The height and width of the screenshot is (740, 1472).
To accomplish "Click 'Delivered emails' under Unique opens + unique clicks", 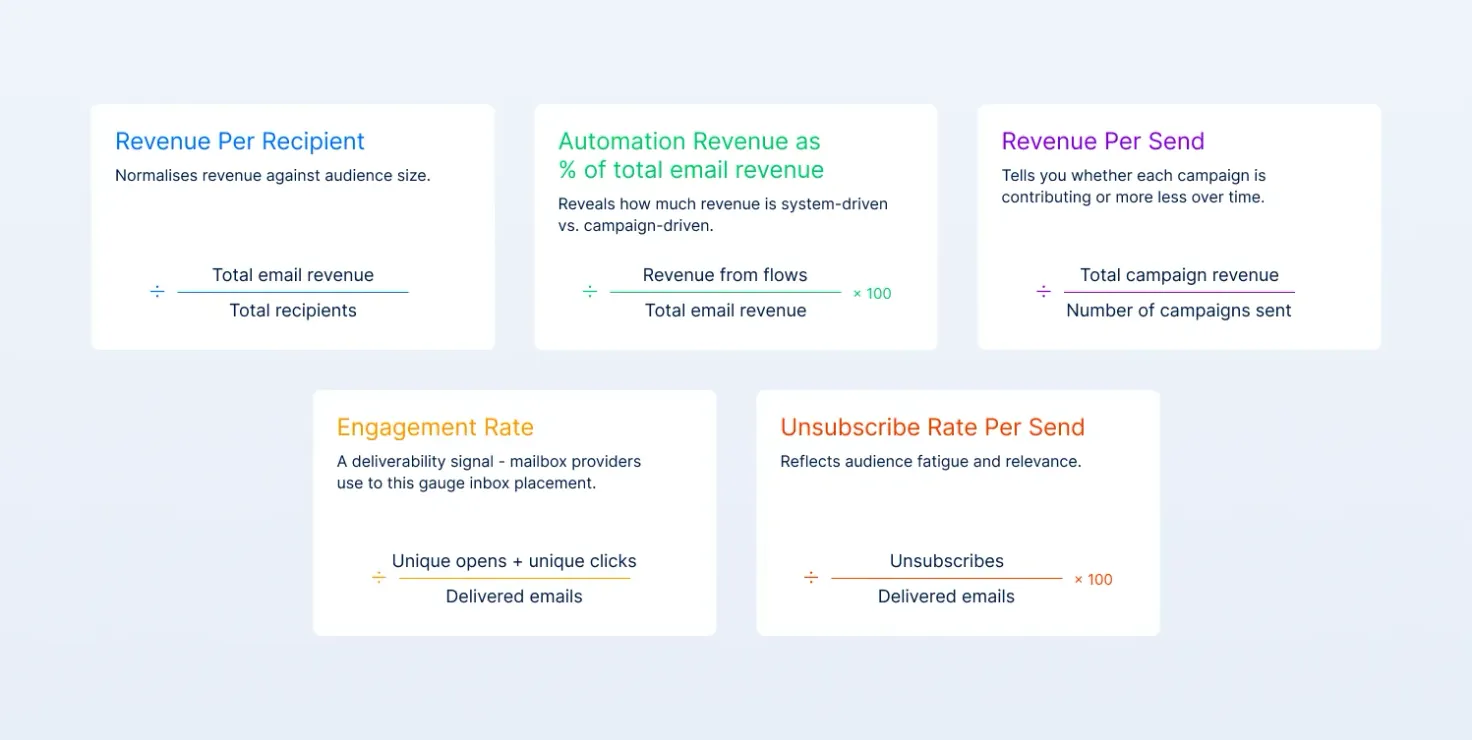I will pos(514,596).
